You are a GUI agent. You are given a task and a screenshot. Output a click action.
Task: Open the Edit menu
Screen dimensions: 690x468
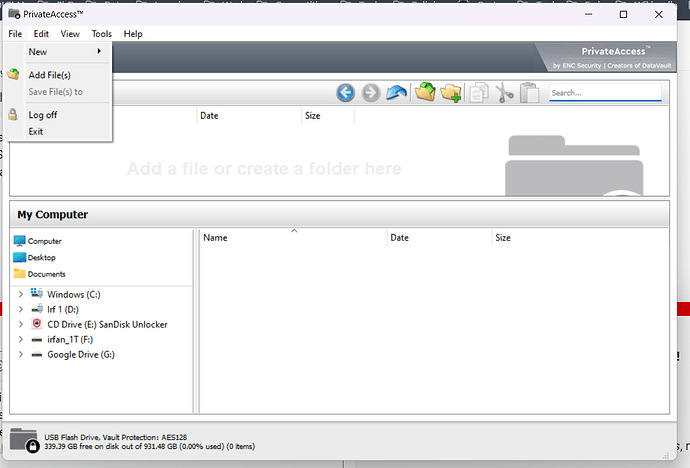coord(41,34)
